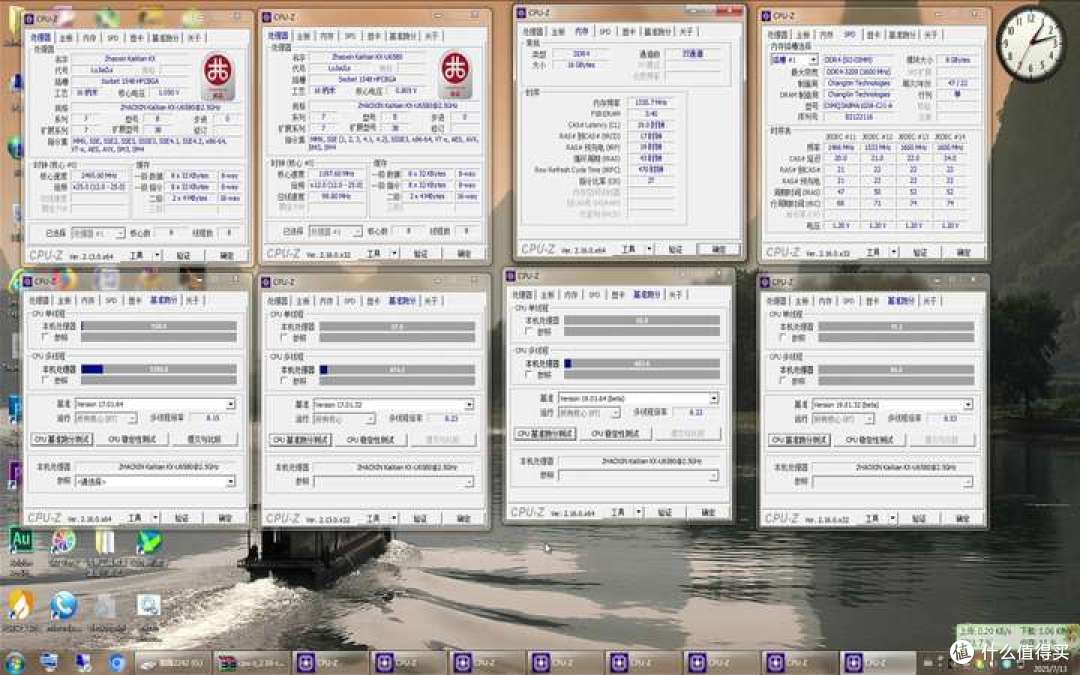Tick single-thread Reference checkbox in Version 17.01.32 window

(x=284, y=338)
